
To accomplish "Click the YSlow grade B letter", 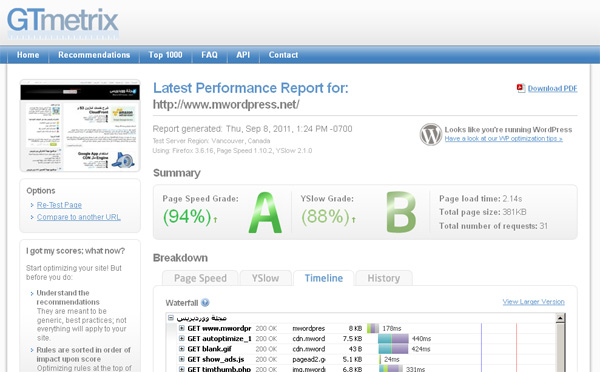I will tap(401, 212).
